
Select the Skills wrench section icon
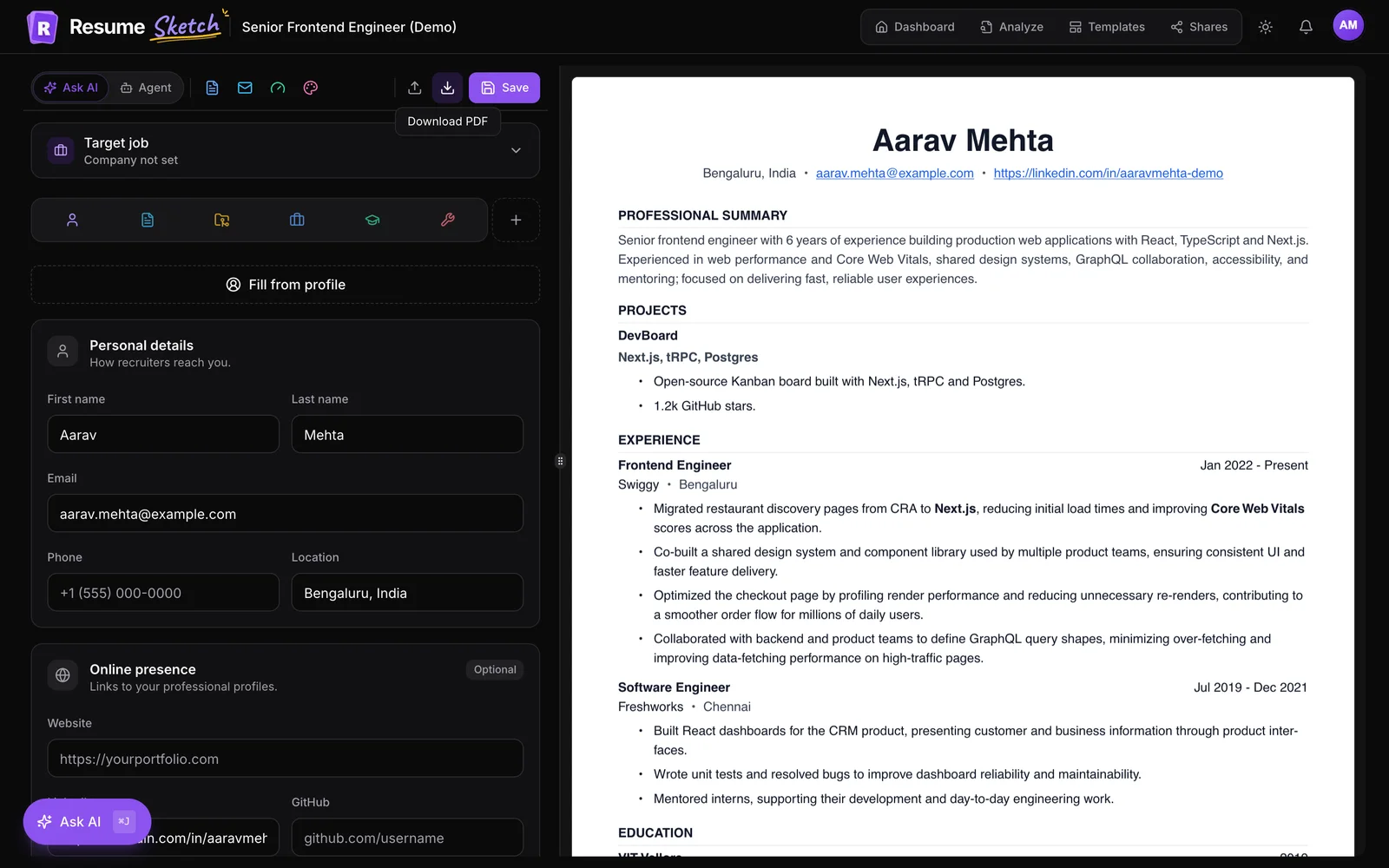pos(448,220)
